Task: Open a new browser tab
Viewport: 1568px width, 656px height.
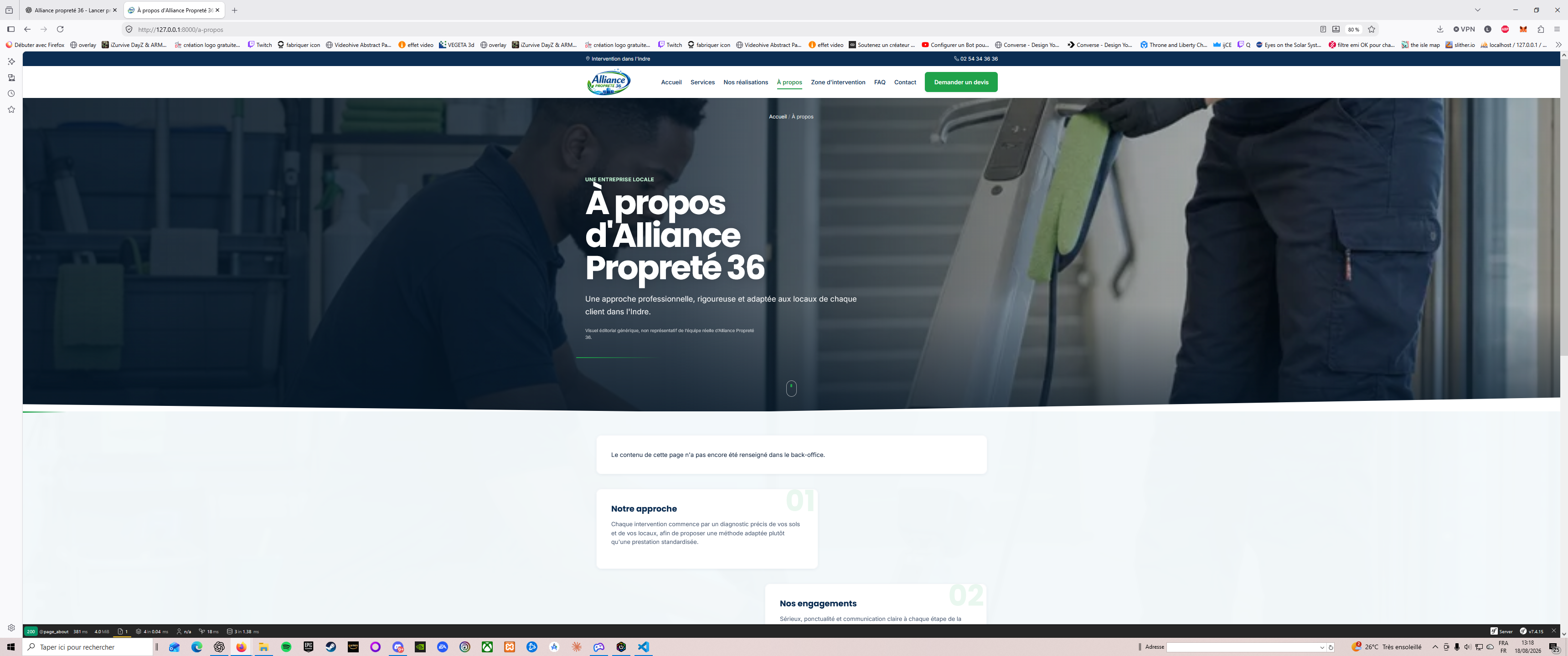Action: point(234,10)
